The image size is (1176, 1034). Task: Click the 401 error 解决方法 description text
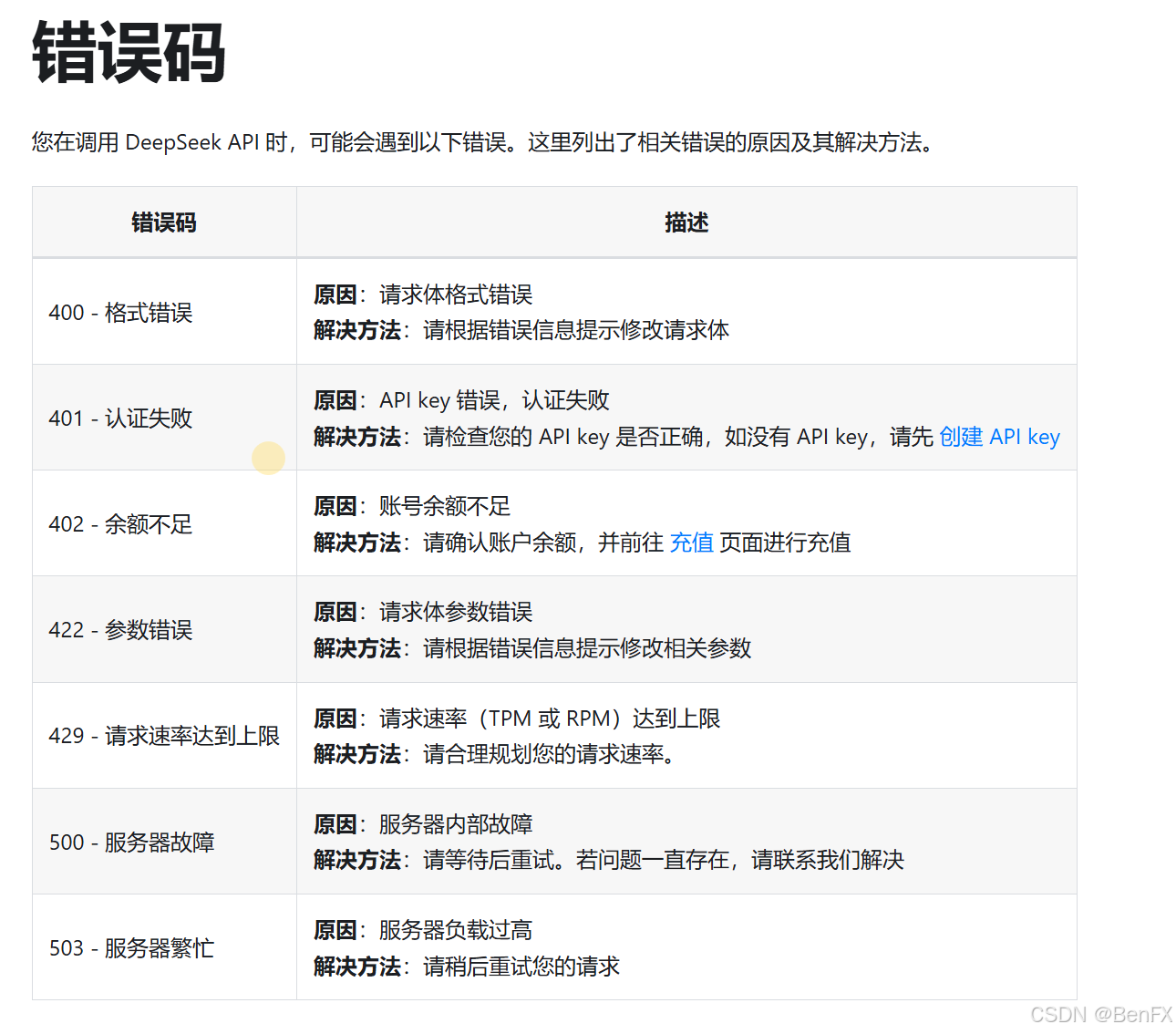(638, 437)
